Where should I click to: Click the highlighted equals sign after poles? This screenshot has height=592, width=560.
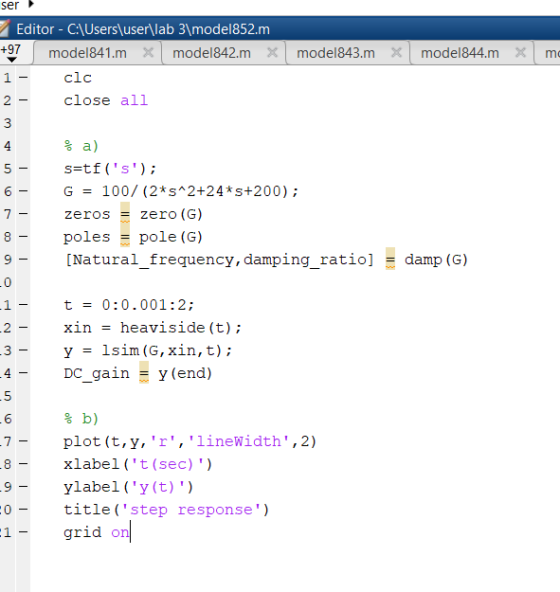click(x=125, y=237)
